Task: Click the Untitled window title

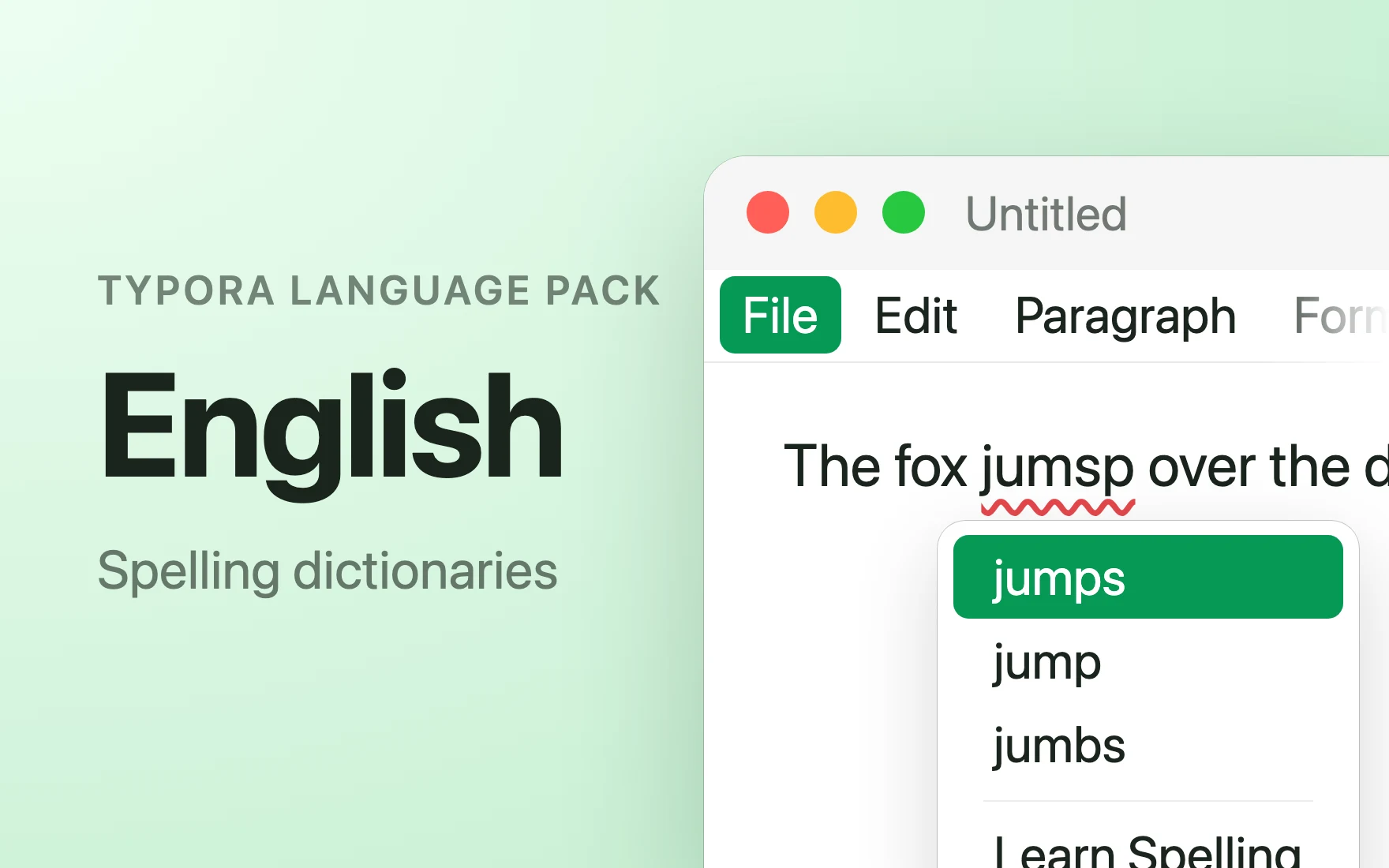Action: 1046,214
